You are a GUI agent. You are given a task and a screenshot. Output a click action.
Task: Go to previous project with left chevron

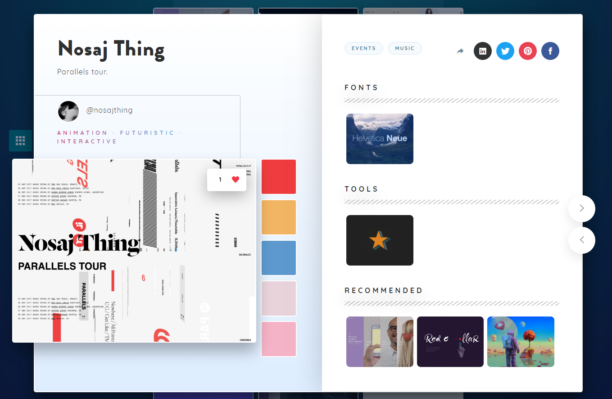tap(582, 240)
